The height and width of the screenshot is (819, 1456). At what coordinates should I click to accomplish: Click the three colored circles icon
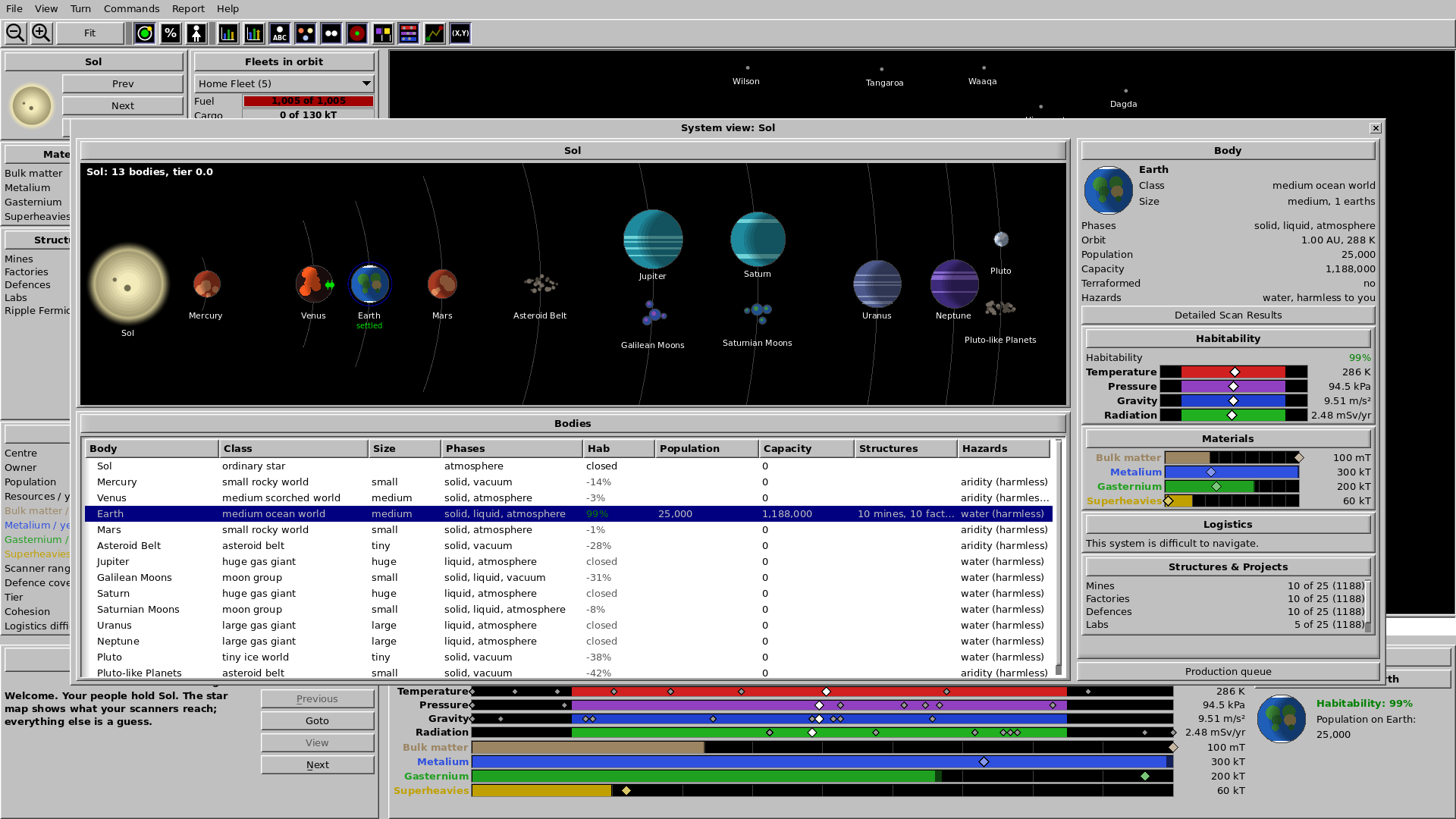pos(306,33)
